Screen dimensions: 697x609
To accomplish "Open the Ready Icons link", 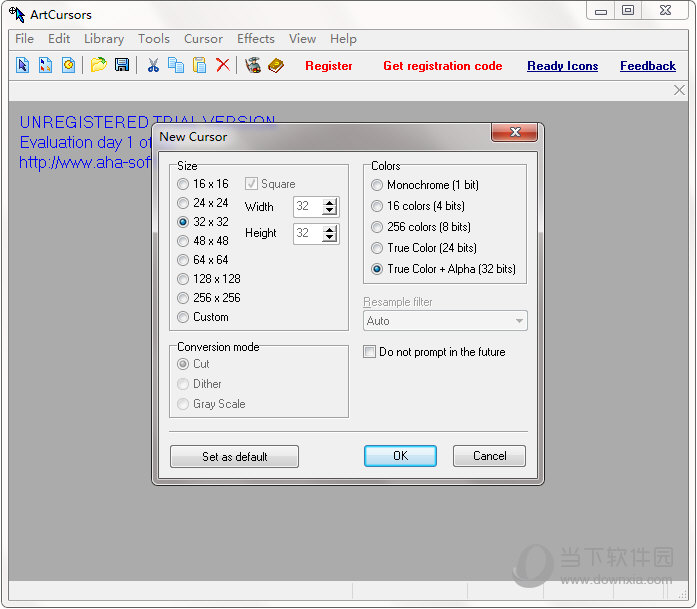I will click(x=562, y=66).
